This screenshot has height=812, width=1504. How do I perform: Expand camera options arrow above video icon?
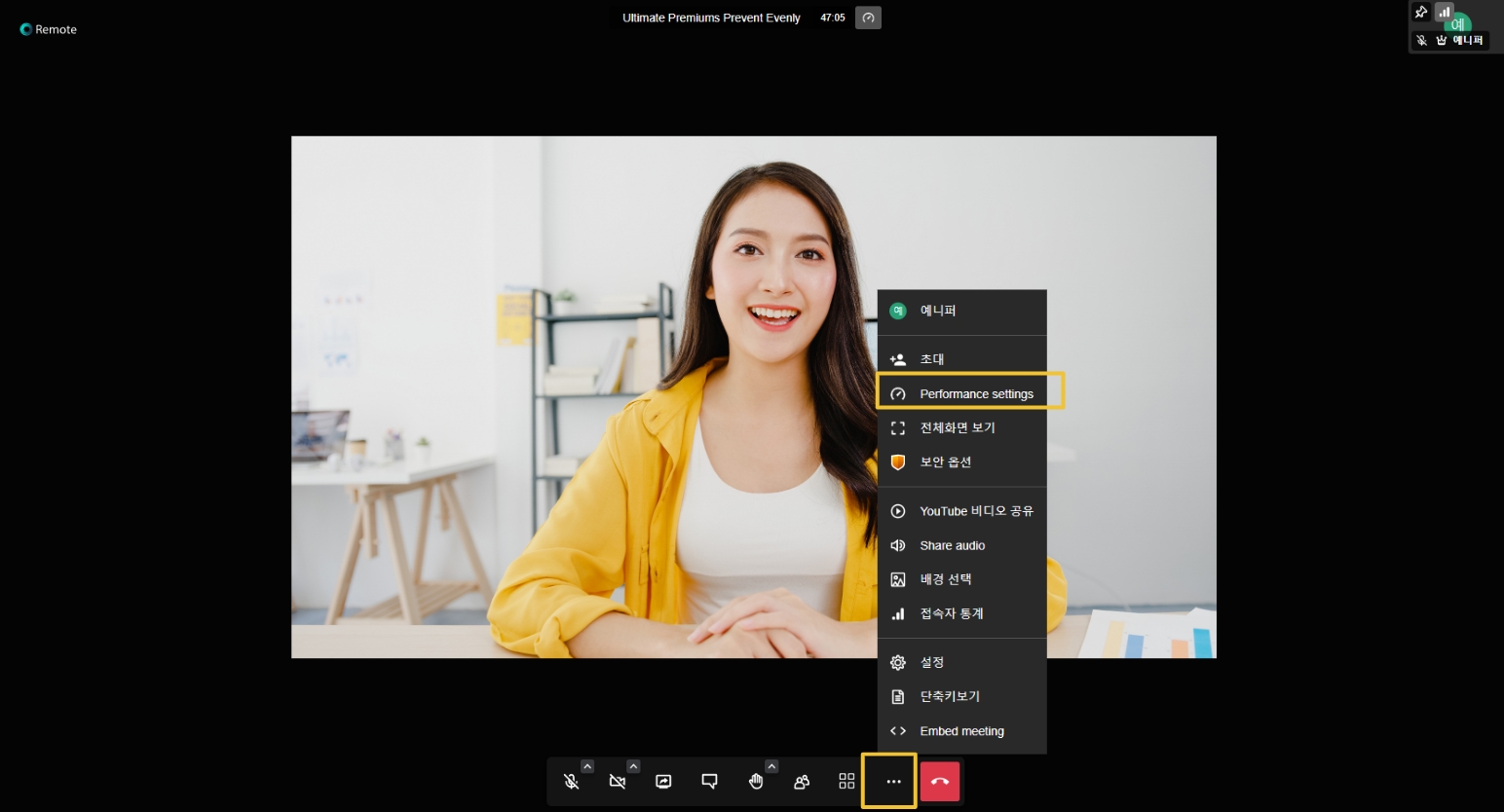[x=633, y=766]
